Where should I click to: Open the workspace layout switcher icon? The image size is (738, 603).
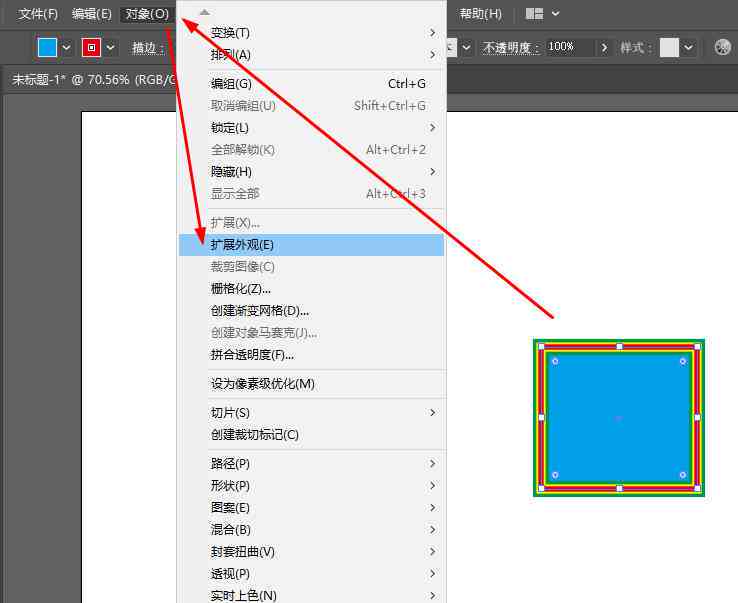point(534,14)
